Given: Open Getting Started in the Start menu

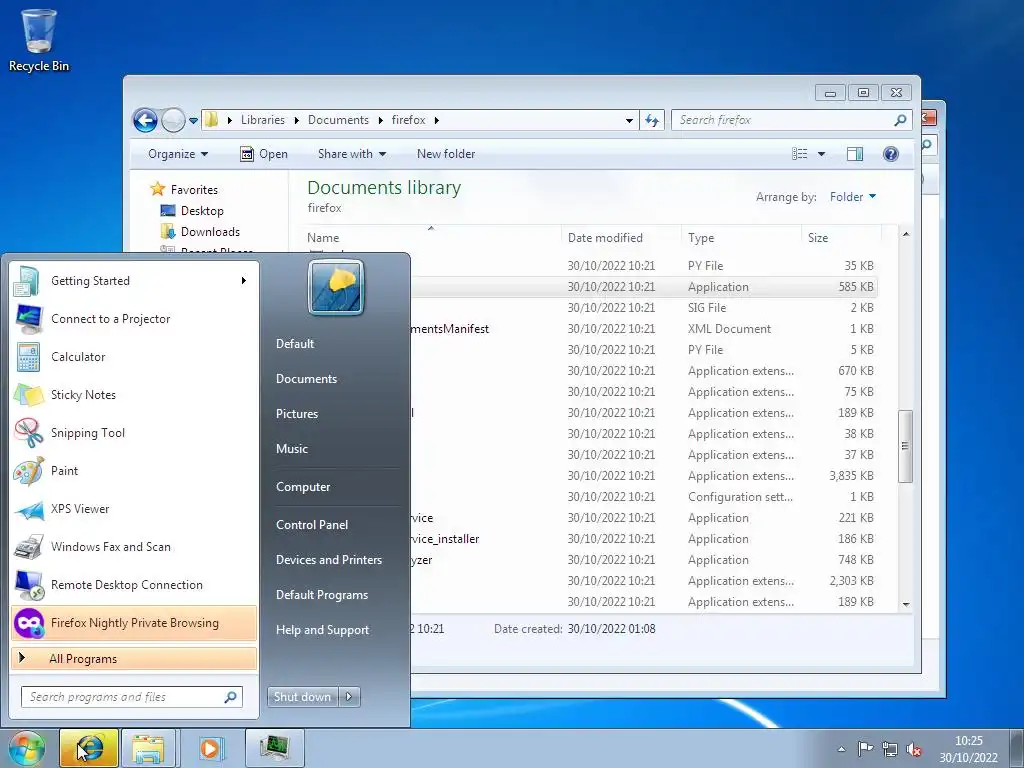Looking at the screenshot, I should 133,281.
